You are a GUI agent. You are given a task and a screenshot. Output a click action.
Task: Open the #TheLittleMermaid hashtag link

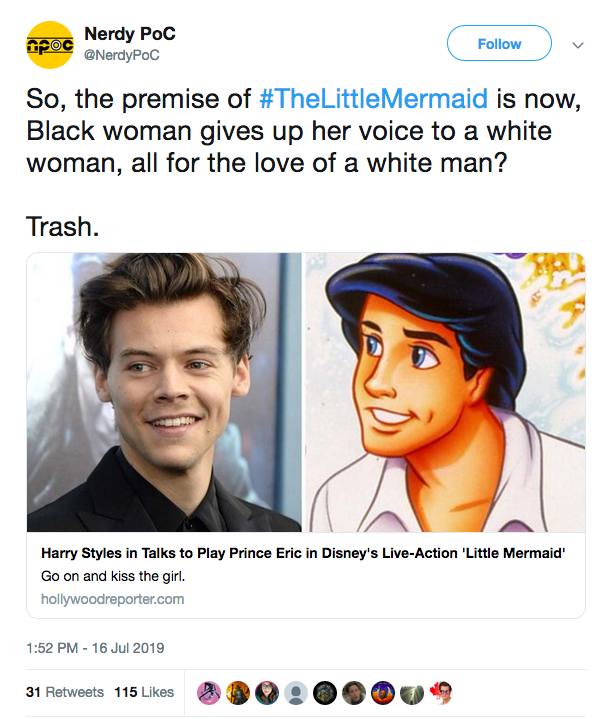374,99
